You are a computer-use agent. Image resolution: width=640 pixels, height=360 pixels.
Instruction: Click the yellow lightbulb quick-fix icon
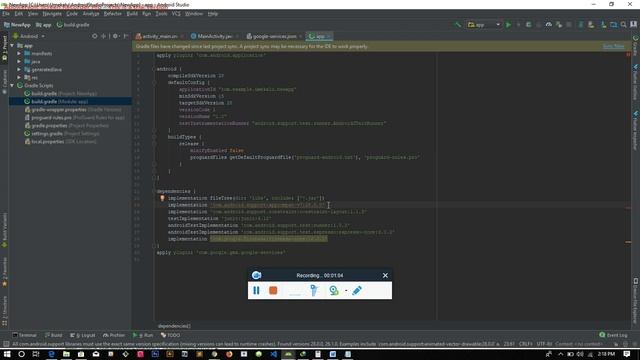(x=162, y=198)
